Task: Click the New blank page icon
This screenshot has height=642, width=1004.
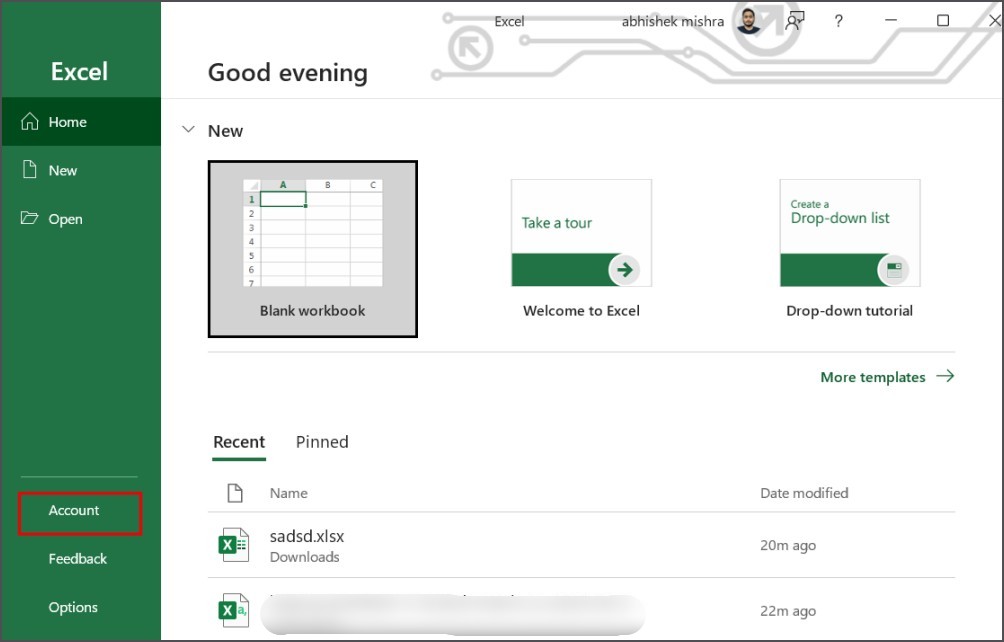Action: coord(29,170)
